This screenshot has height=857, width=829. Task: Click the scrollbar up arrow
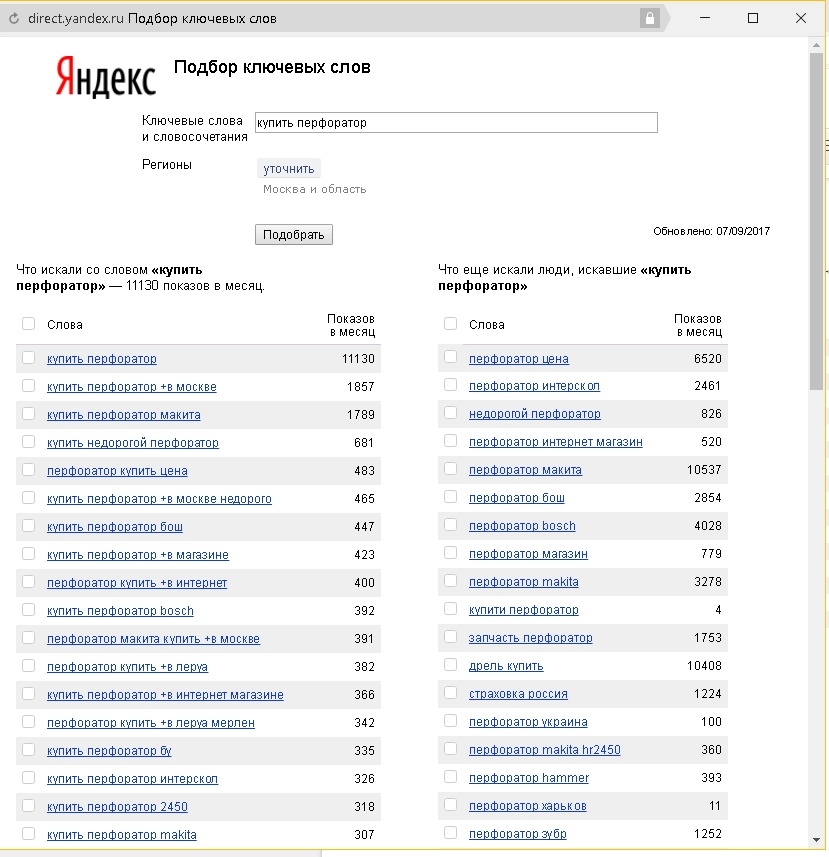(816, 45)
